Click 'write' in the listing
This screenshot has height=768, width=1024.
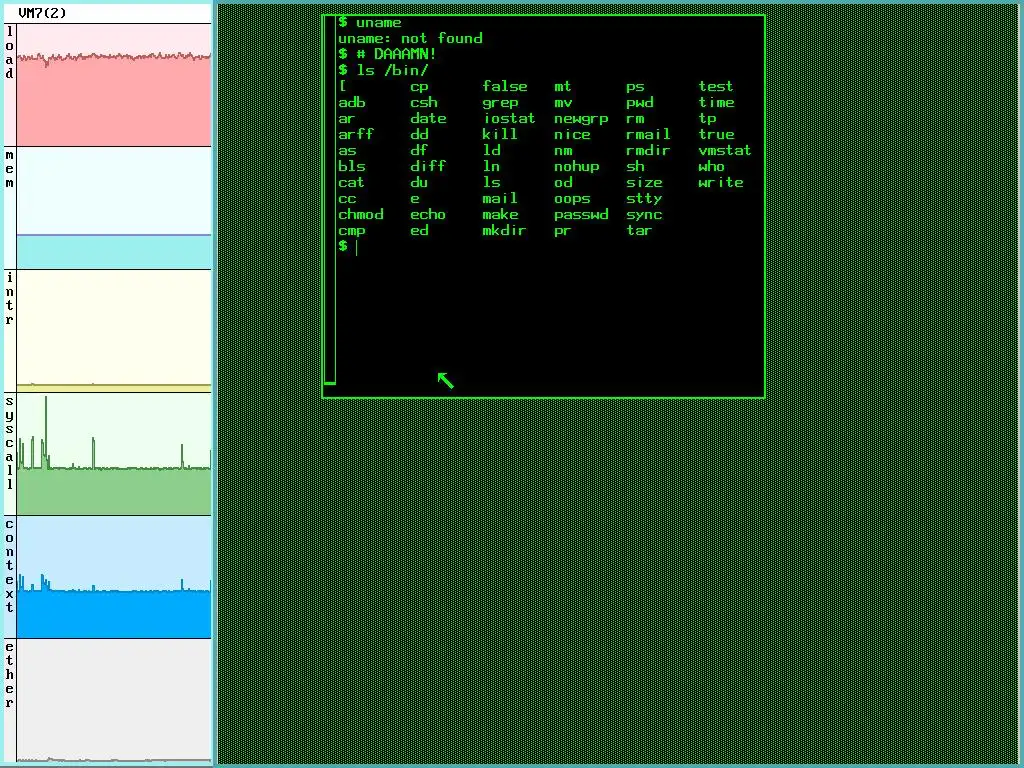(x=720, y=182)
